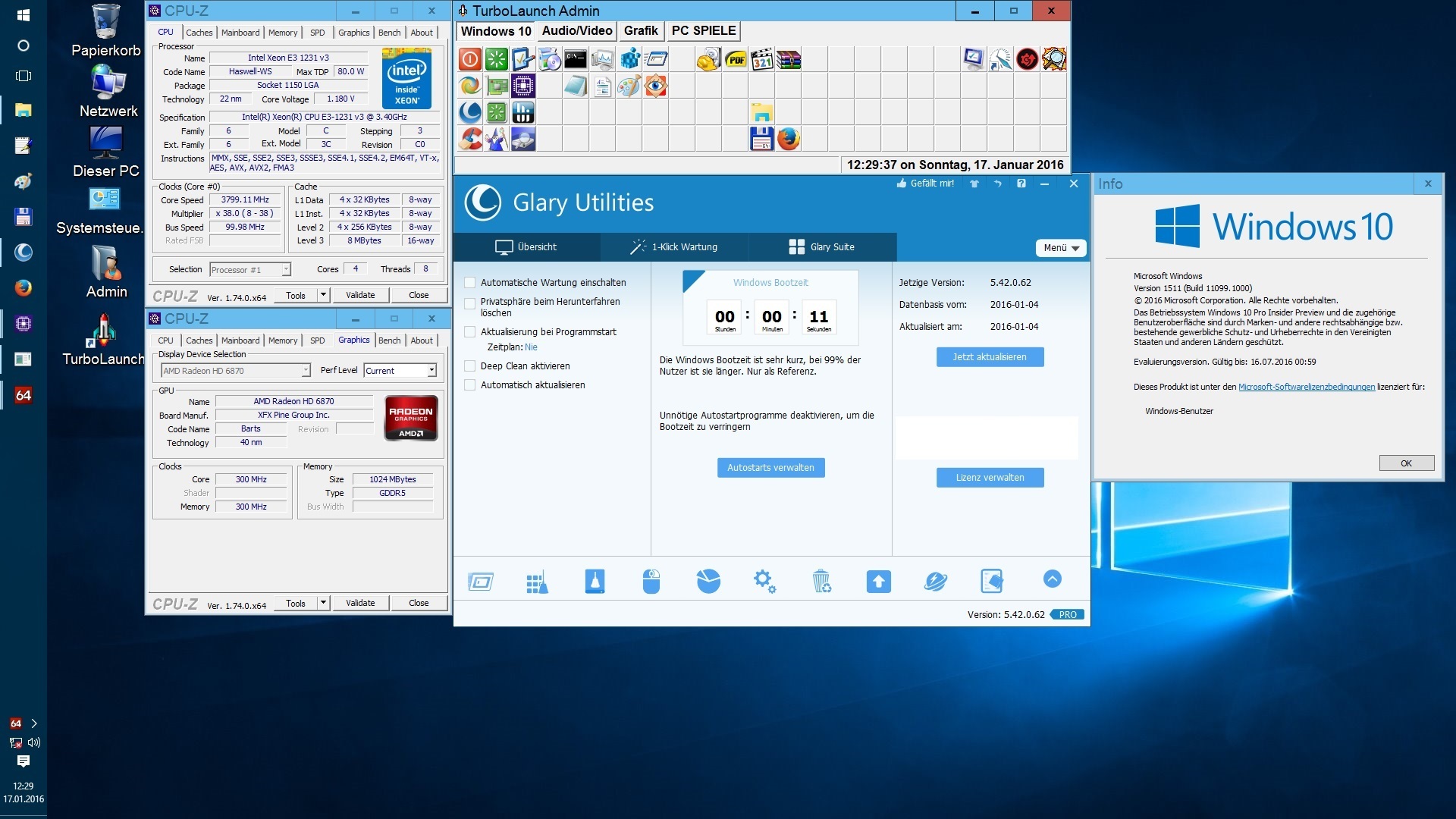Open the recycle bin tool in Glary

click(x=821, y=582)
